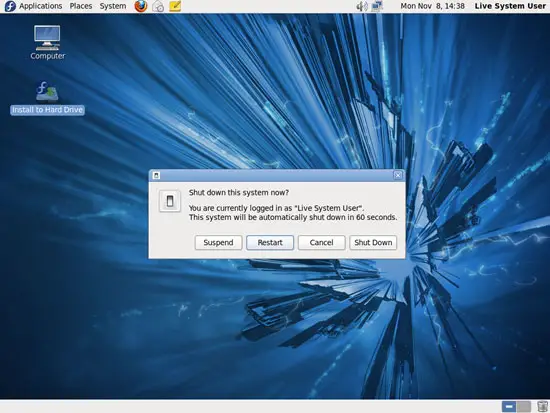Launch Firefox from the top panel
The image size is (550, 413).
[x=141, y=6]
